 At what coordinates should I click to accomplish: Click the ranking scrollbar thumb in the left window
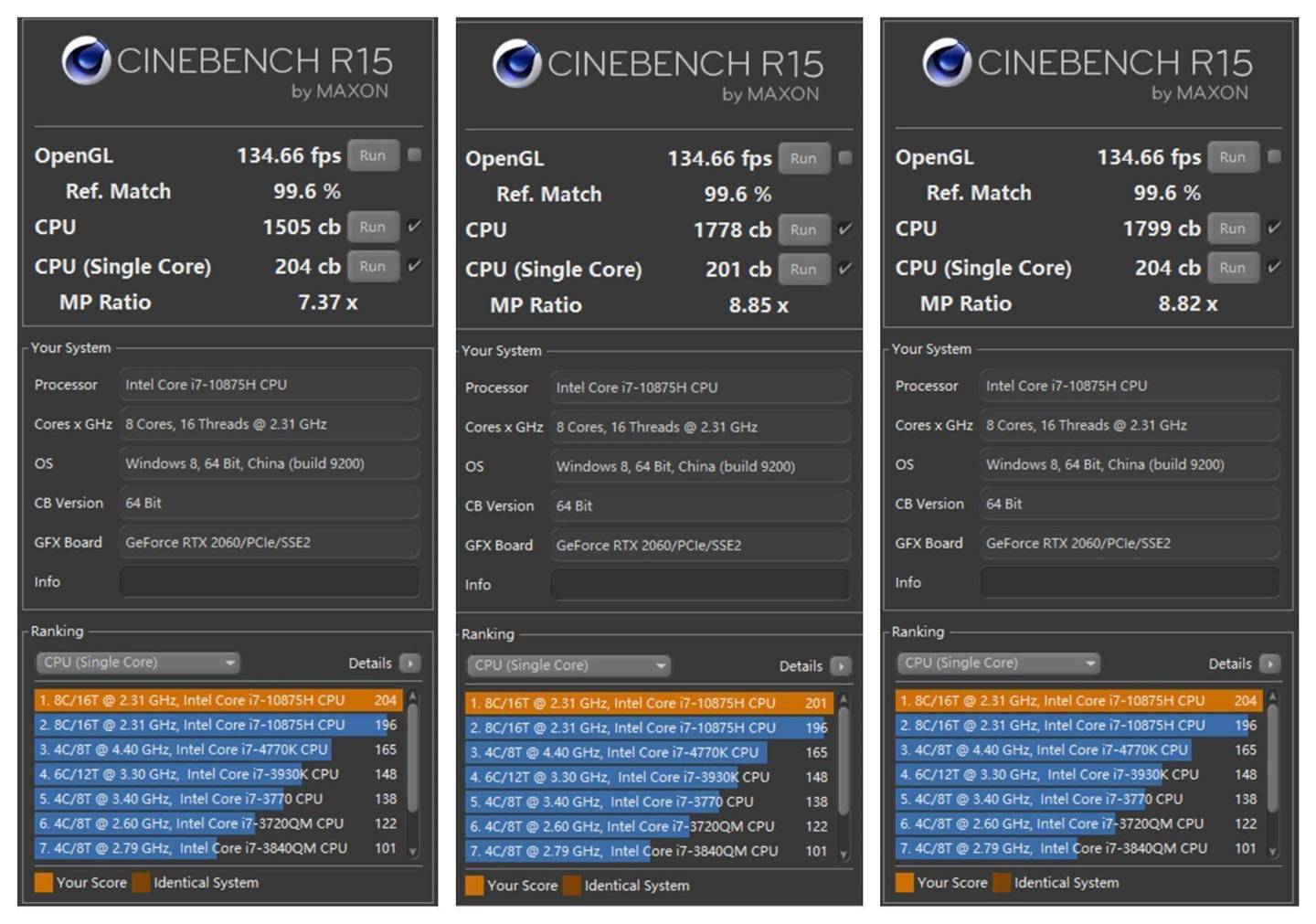coord(413,758)
